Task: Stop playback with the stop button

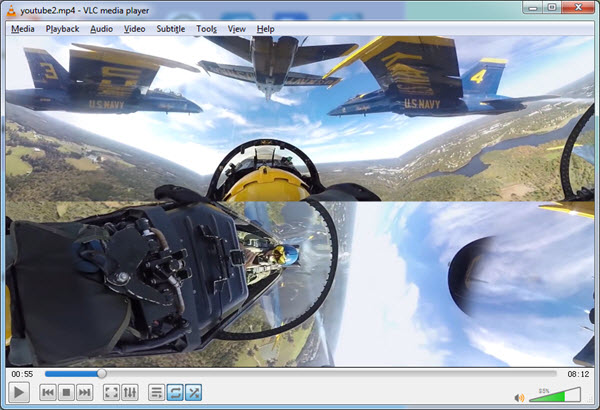Action: [x=67, y=393]
